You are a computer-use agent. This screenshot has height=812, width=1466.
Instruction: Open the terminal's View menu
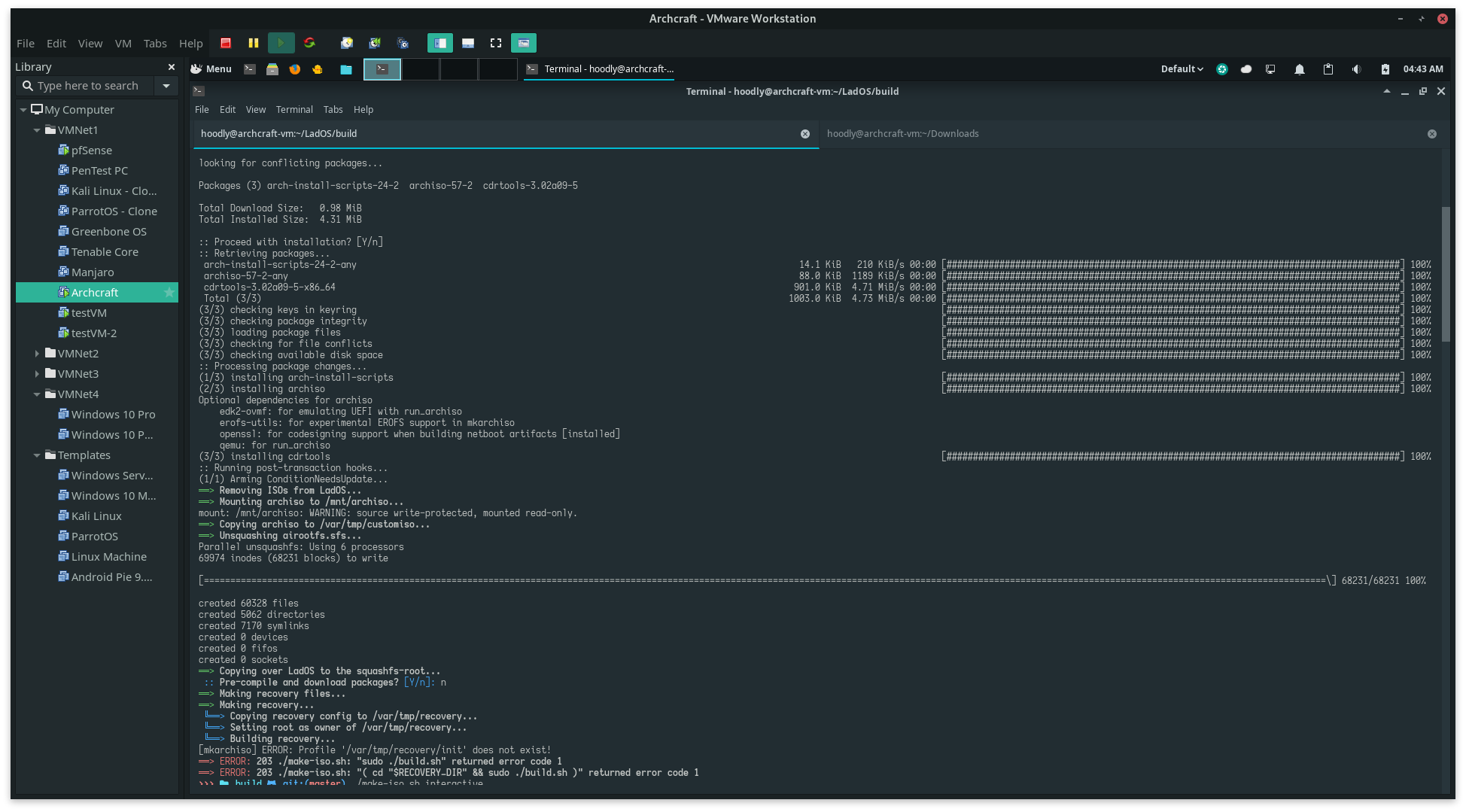click(x=256, y=109)
